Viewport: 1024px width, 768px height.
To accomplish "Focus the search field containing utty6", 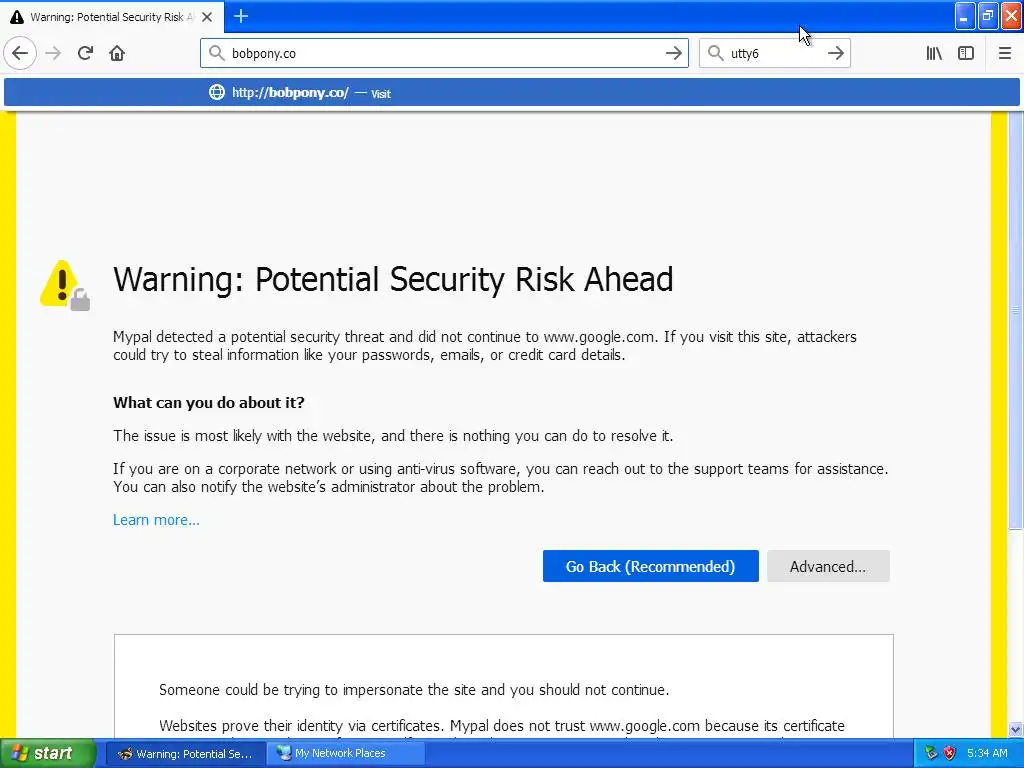I will point(775,54).
